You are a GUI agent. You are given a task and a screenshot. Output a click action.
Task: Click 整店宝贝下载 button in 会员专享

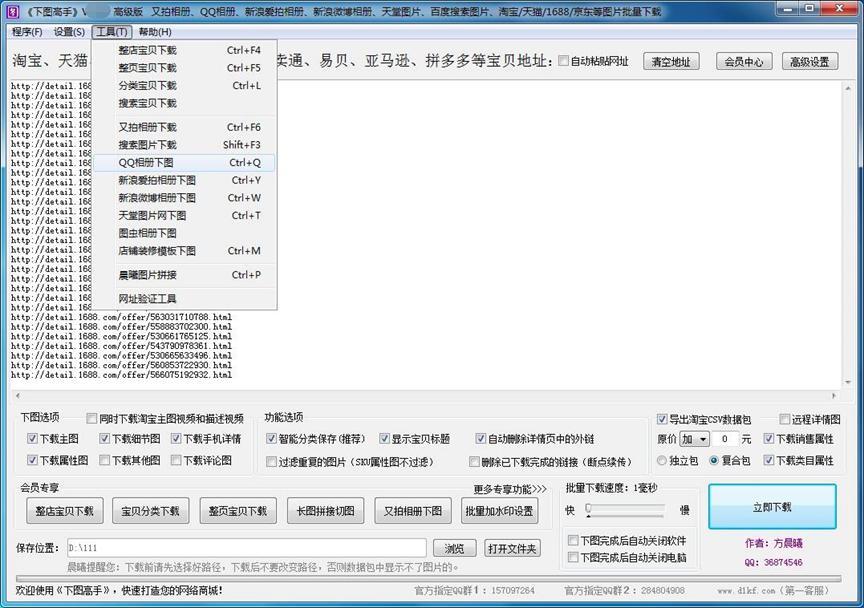click(x=64, y=511)
